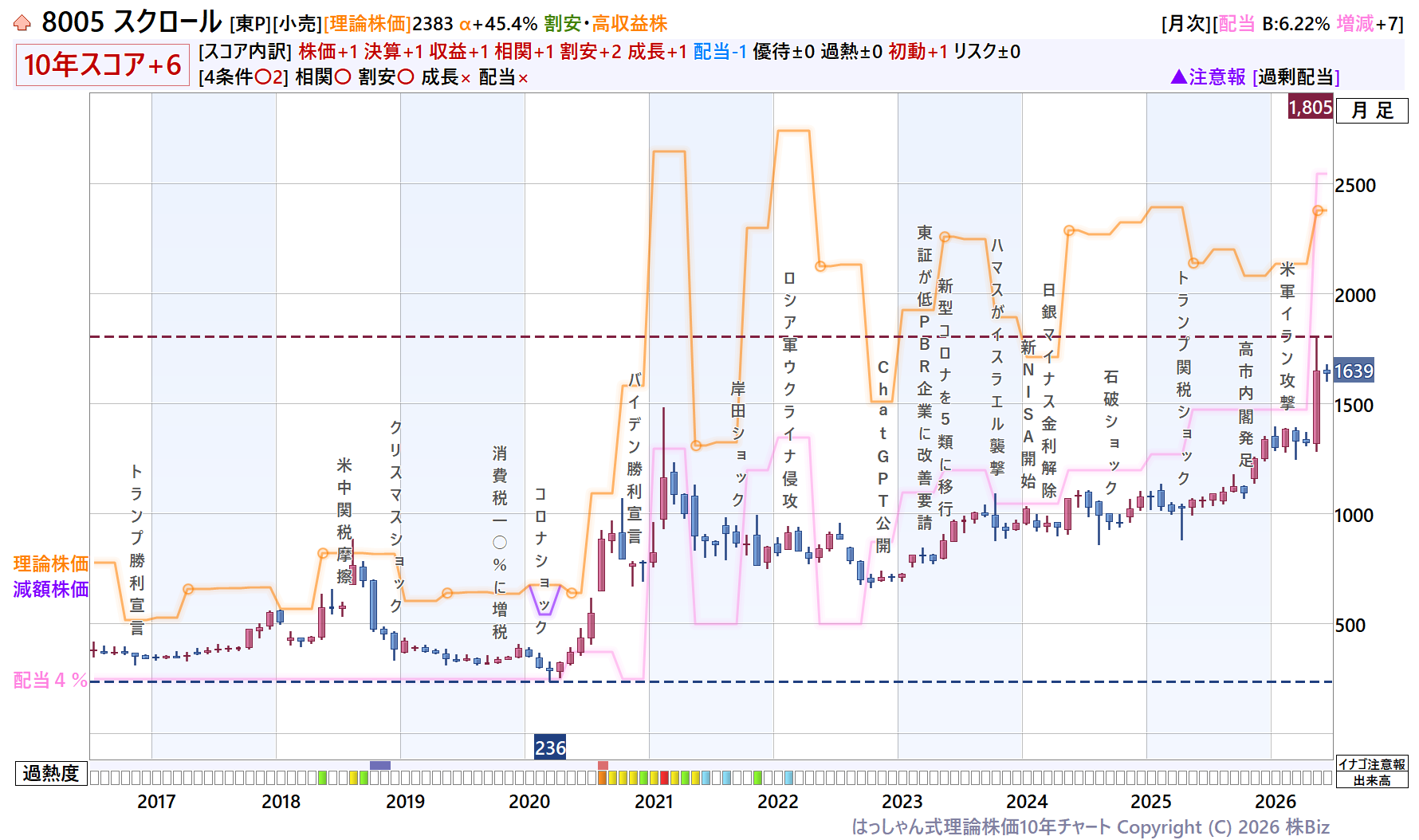Click the 成長+1 score item
Screen dimensions: 1419x840
pos(658,52)
